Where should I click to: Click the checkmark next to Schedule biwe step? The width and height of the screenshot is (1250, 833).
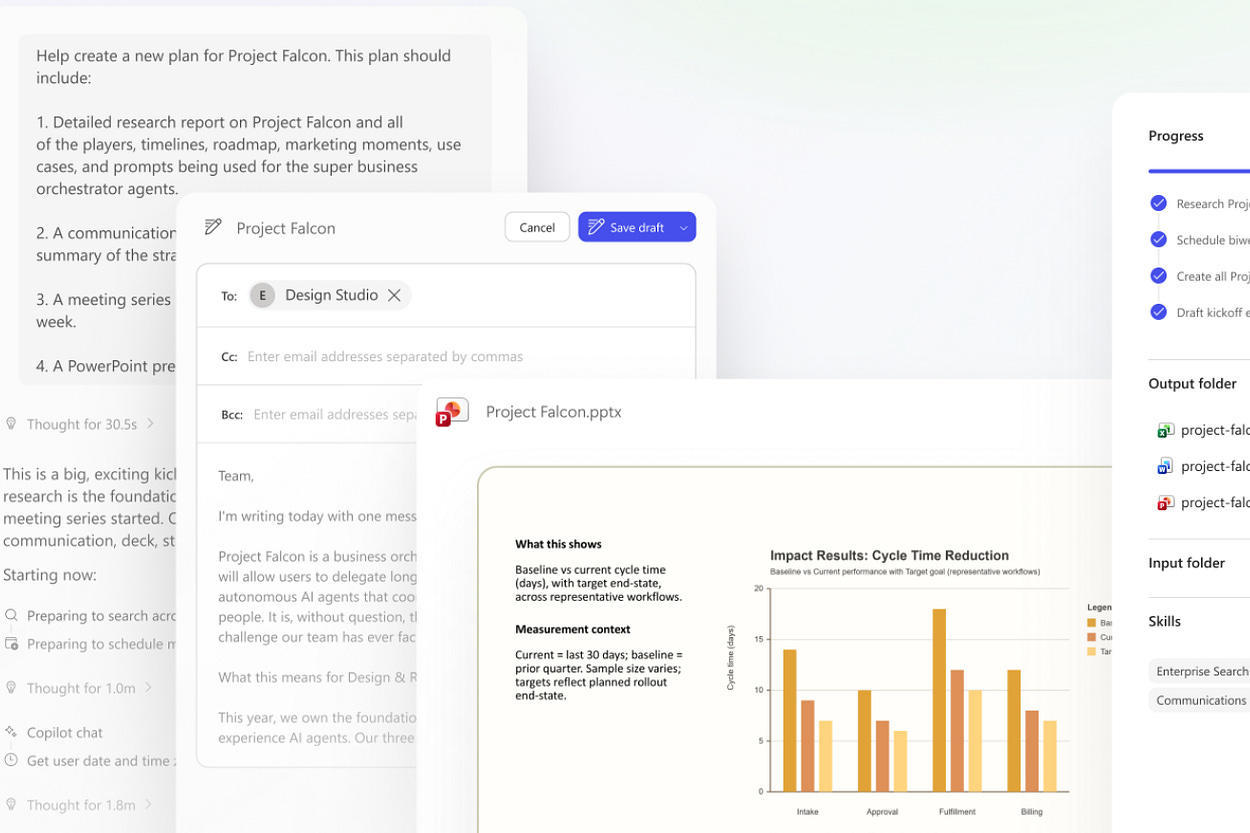pos(1158,239)
